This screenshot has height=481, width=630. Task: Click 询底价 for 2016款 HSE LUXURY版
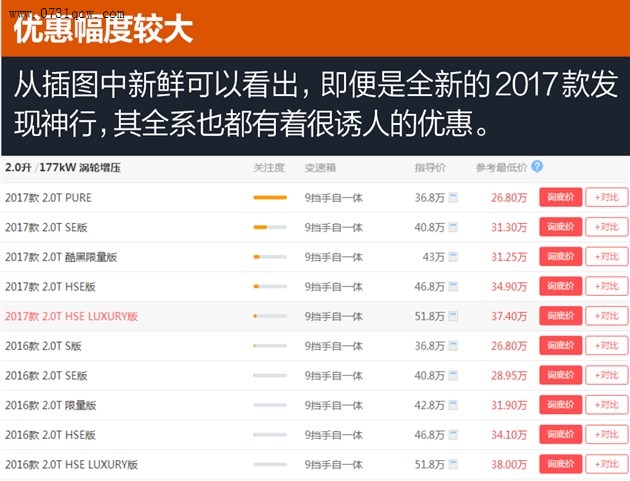[560, 465]
